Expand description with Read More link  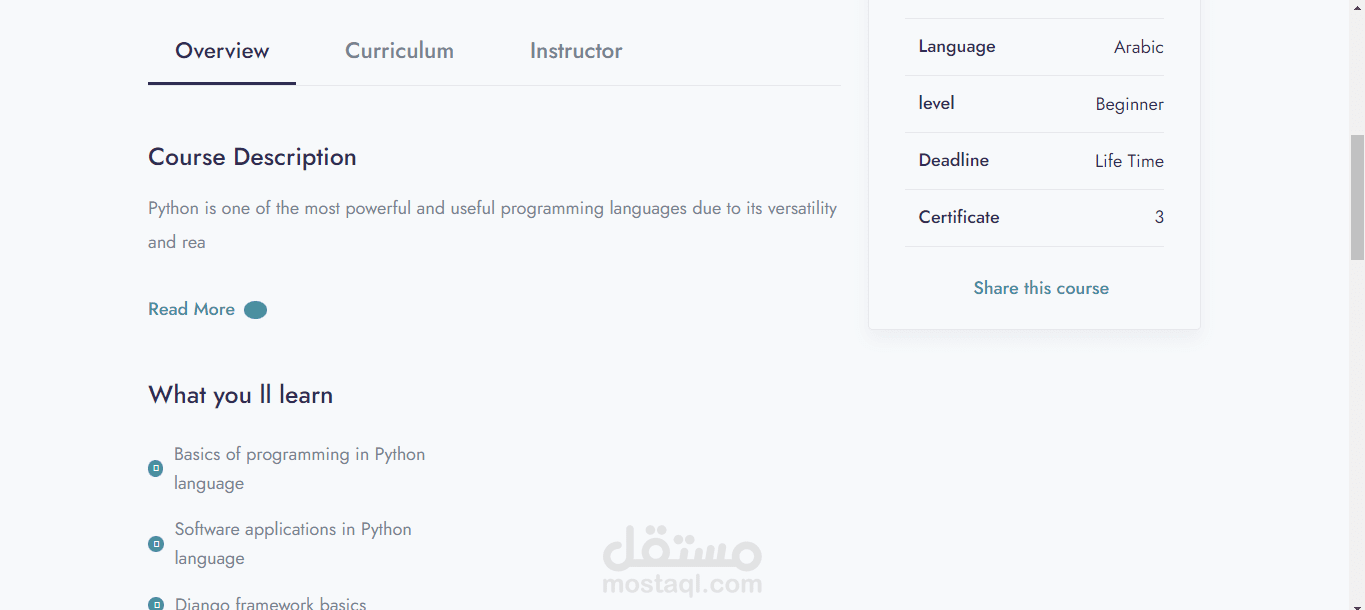(x=191, y=309)
